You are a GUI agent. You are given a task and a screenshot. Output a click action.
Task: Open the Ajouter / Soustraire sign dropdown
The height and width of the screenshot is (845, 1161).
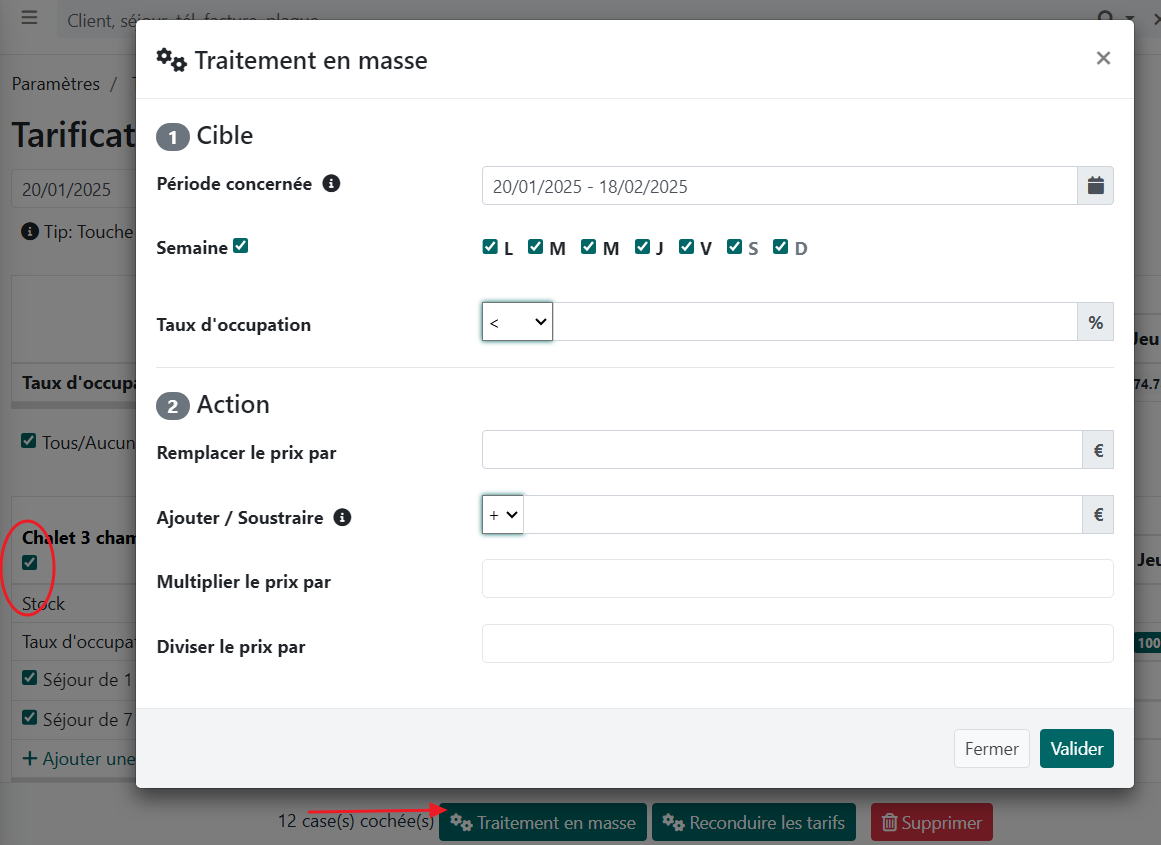click(x=503, y=515)
